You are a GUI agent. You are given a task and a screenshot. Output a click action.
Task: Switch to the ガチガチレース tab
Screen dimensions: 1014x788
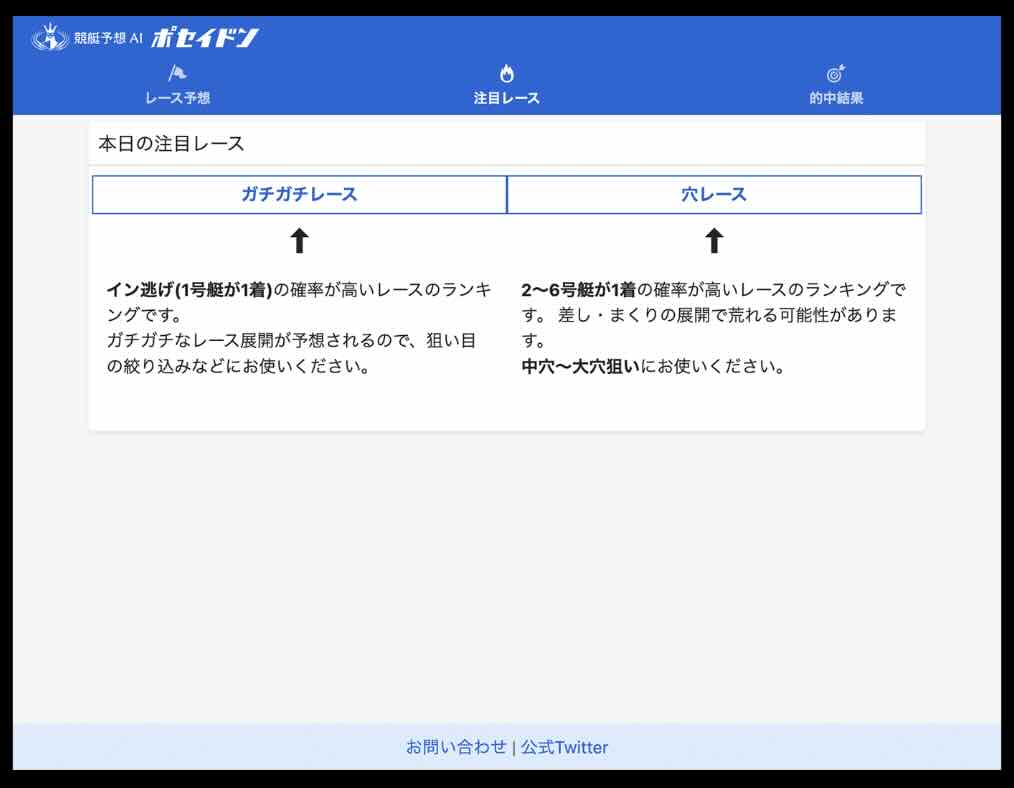pyautogui.click(x=299, y=194)
